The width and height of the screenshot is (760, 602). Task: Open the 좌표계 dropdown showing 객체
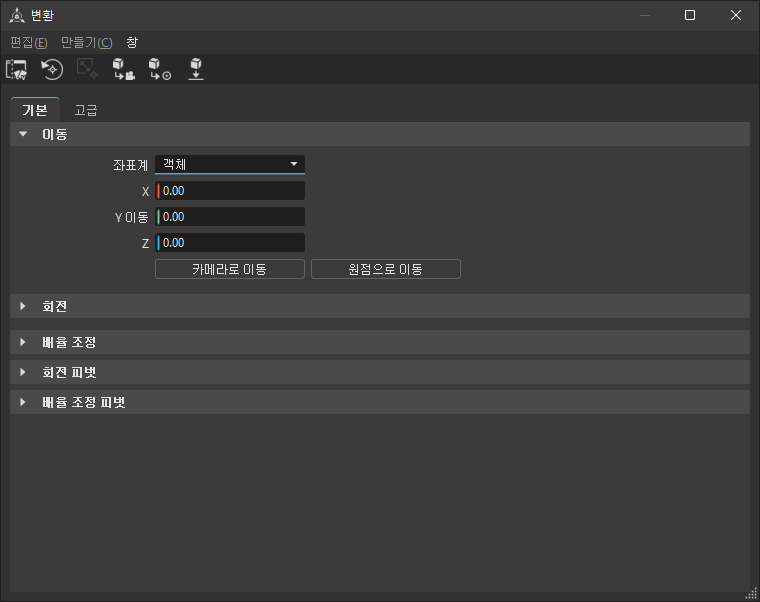[230, 164]
